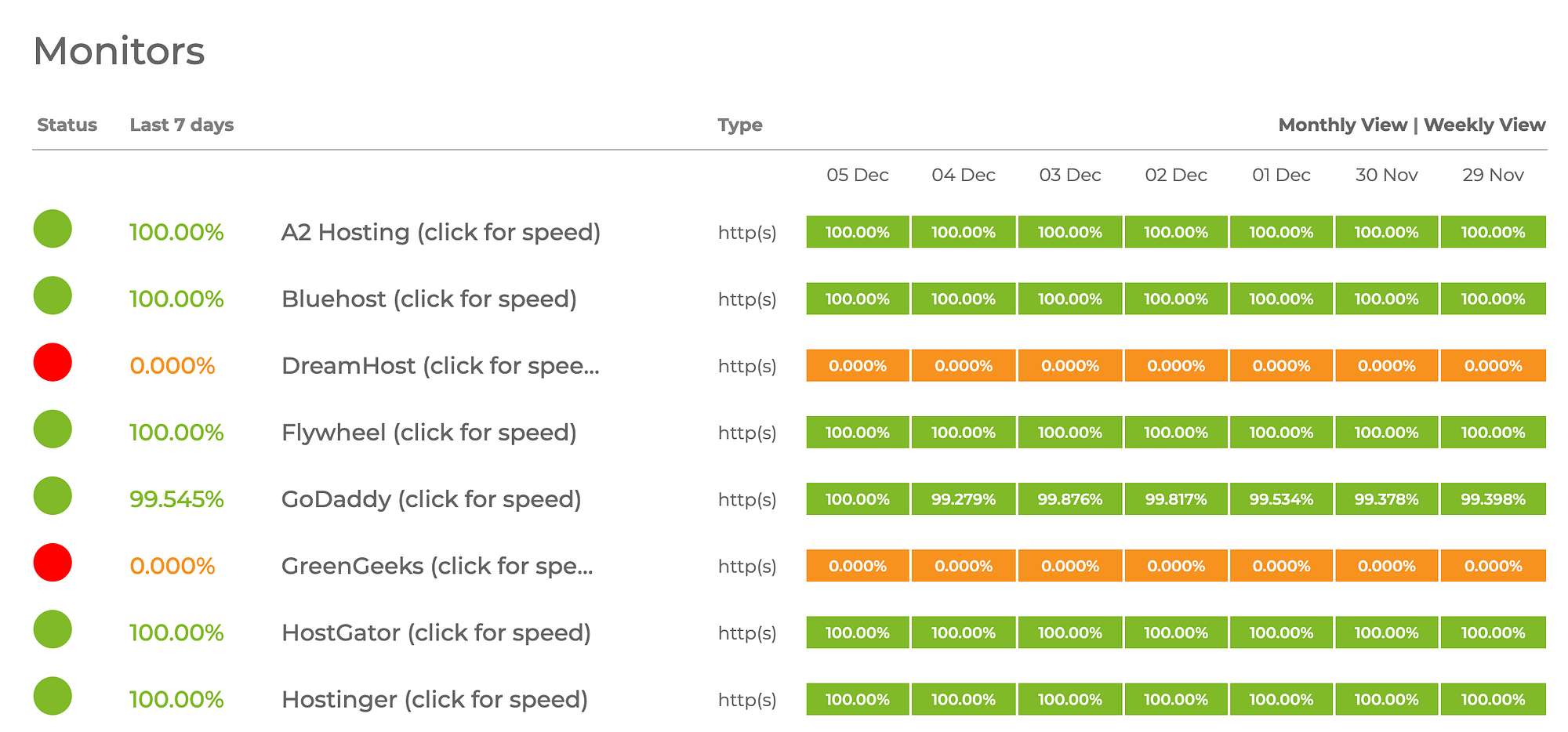
Task: Open the Flywheel speed link
Action: click(x=429, y=433)
